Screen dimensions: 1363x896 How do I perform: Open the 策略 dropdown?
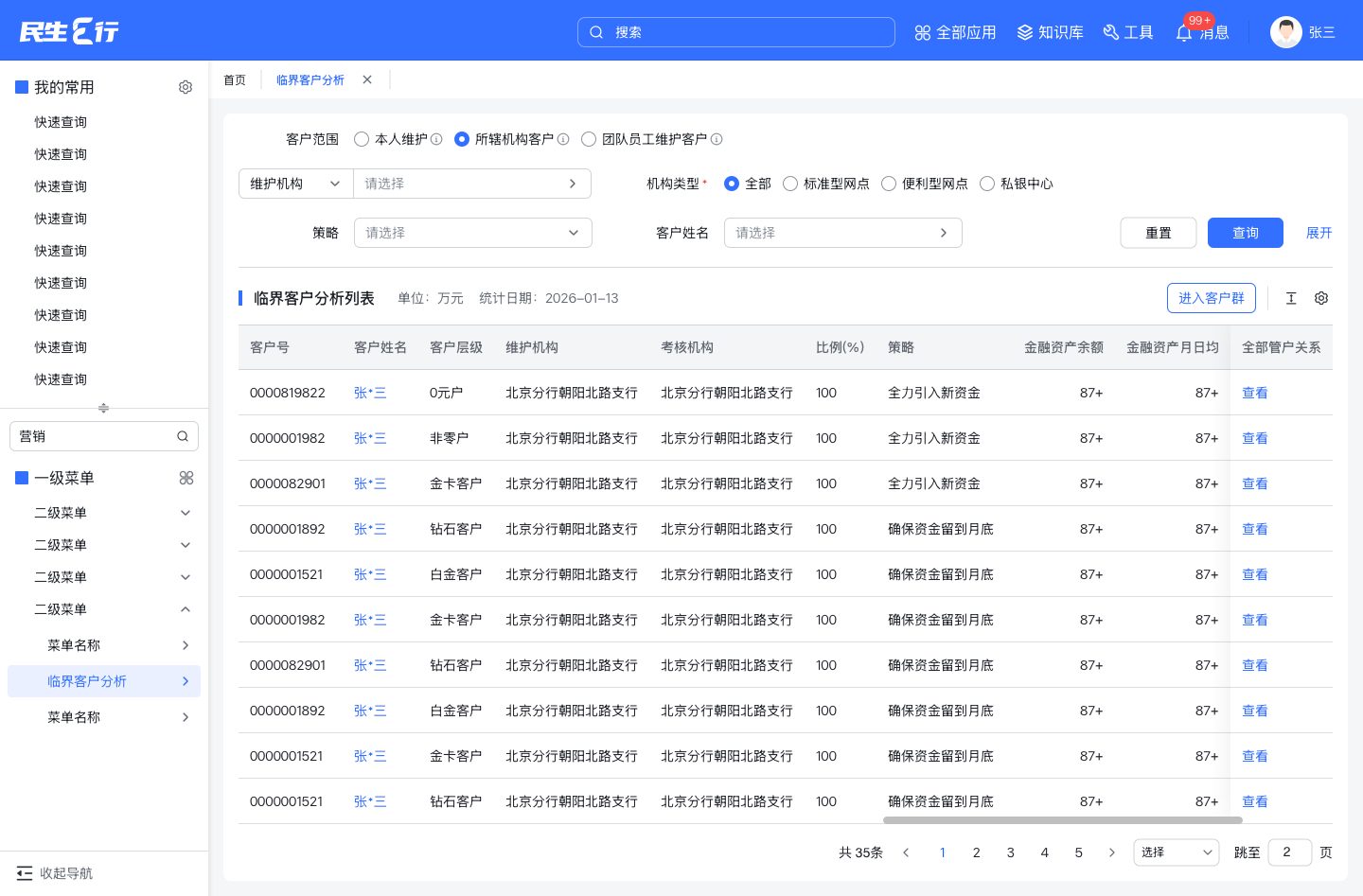pyautogui.click(x=473, y=233)
